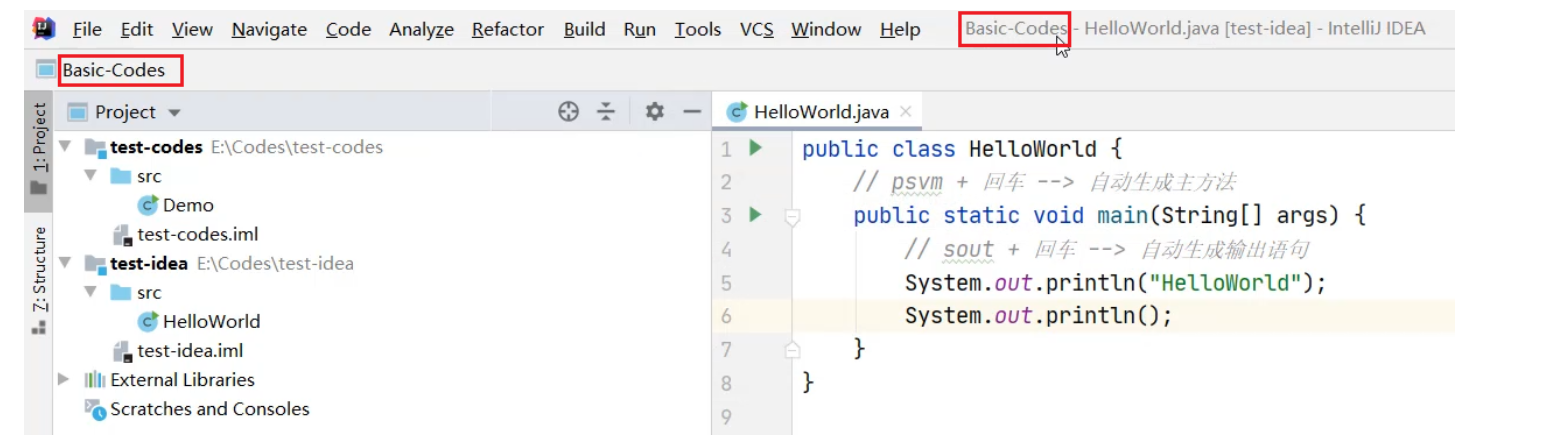Select src folder under test-idea
Screen dimensions: 1562x435
149,292
